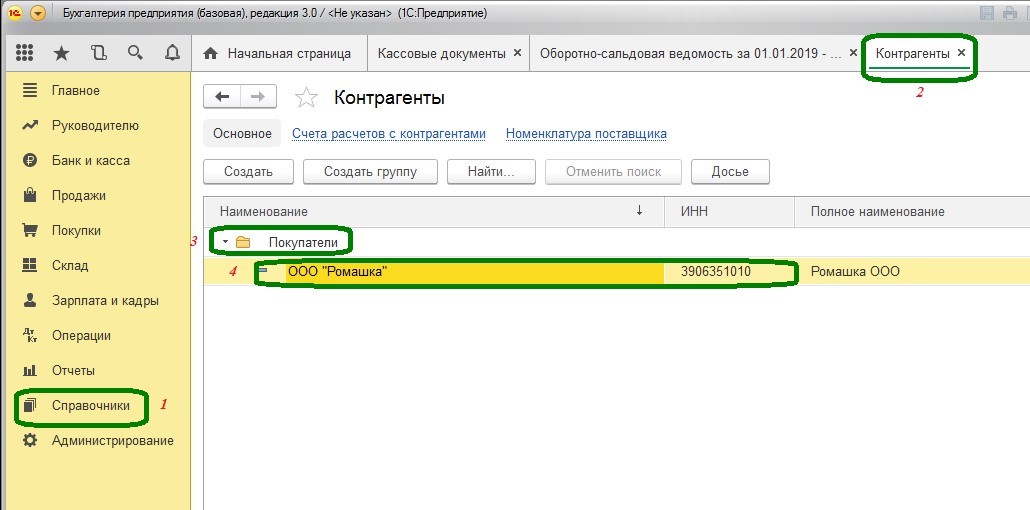
Task: Select the Контрагенты tab
Action: [912, 54]
